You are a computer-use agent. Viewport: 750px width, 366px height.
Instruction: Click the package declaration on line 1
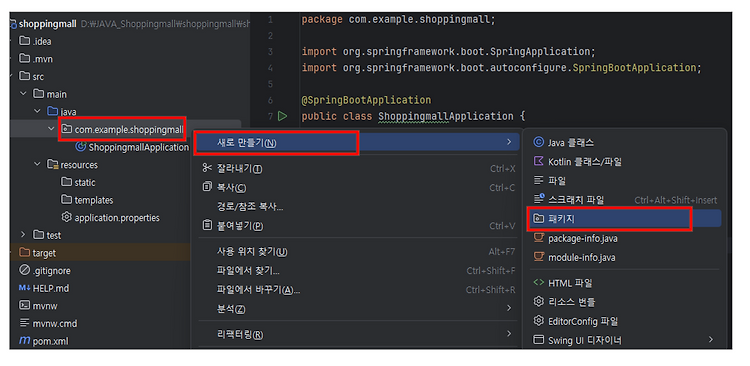coord(399,20)
